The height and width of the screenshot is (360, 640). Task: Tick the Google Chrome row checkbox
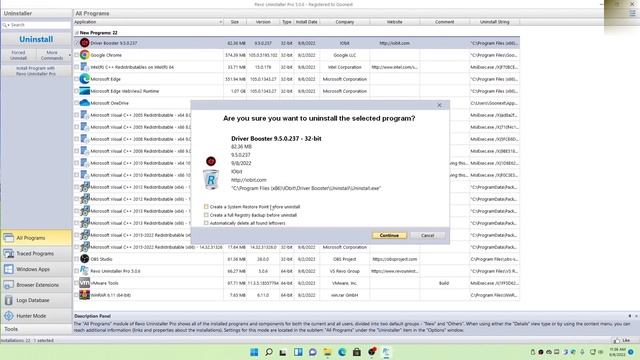[x=76, y=55]
